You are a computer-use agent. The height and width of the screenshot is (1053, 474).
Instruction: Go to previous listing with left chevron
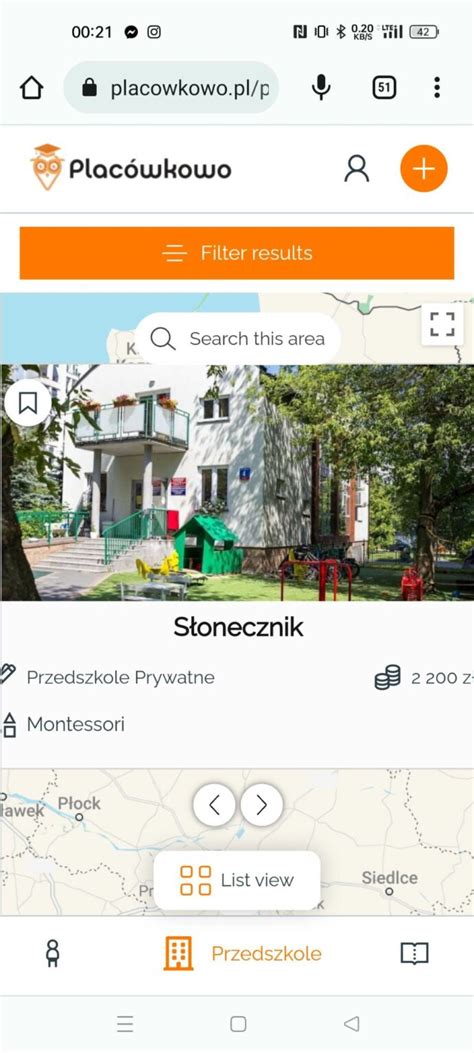(x=214, y=805)
